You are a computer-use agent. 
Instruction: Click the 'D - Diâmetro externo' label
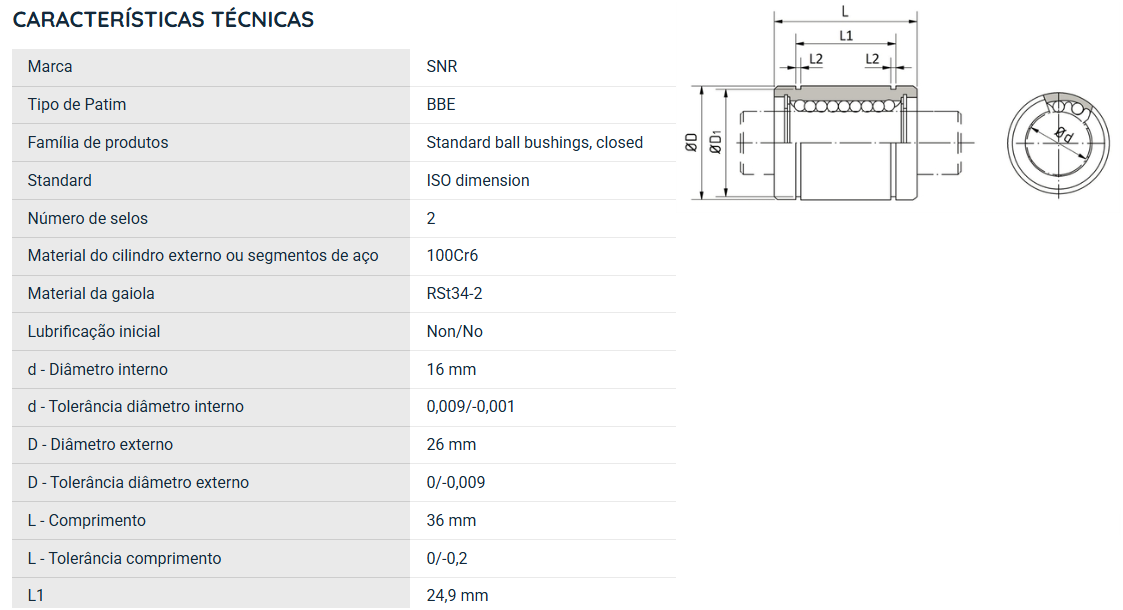pyautogui.click(x=100, y=445)
